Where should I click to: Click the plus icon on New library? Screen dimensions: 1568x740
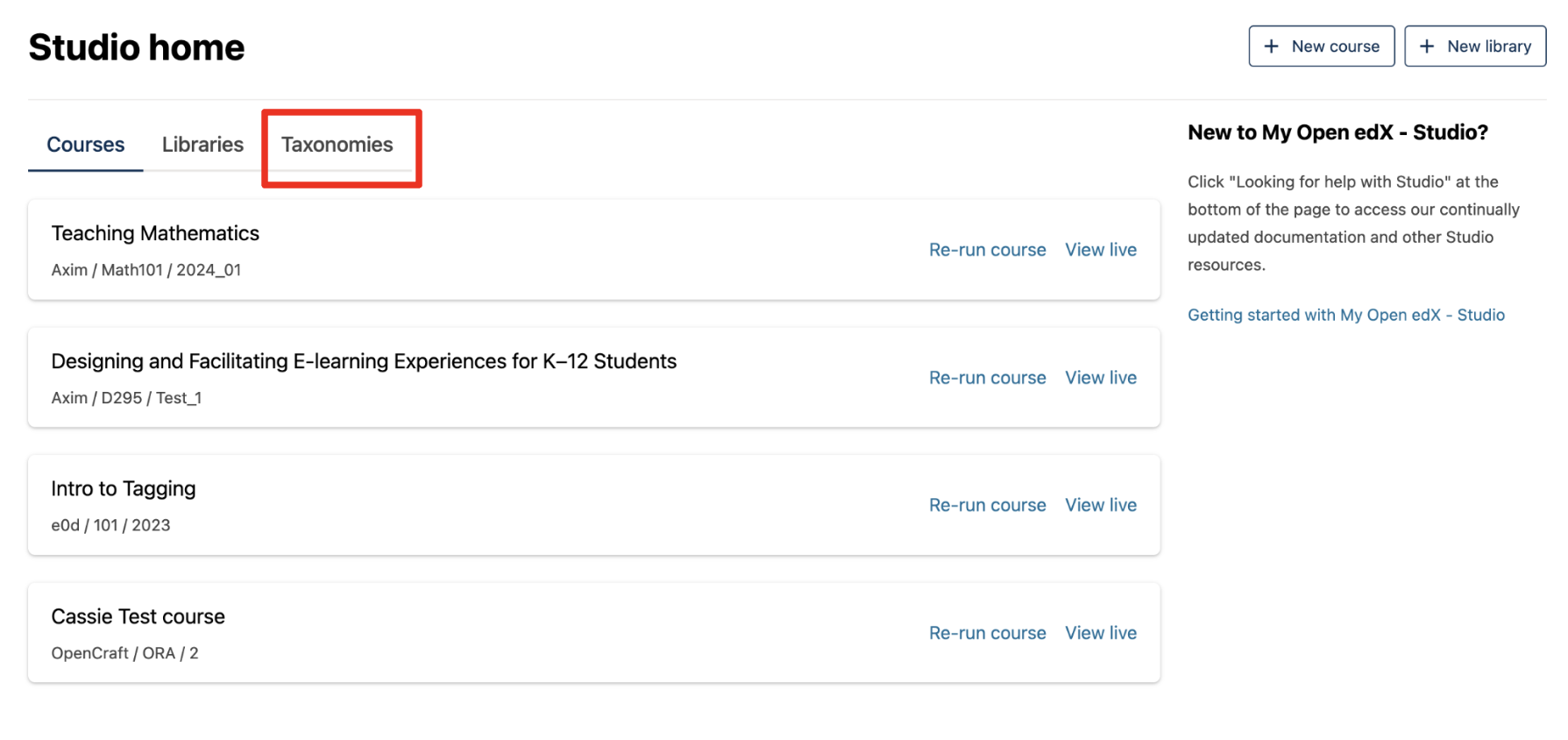point(1427,46)
